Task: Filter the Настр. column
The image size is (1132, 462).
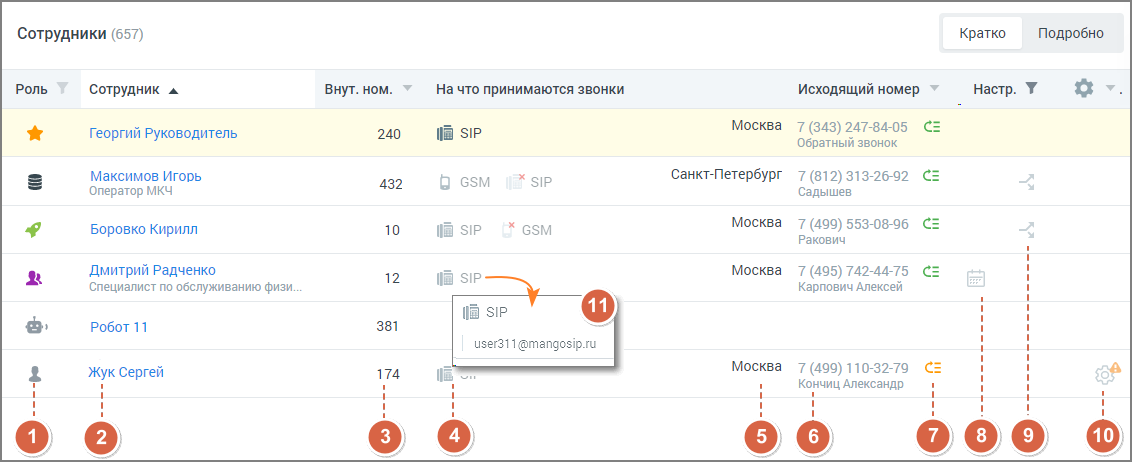Action: coord(1032,89)
